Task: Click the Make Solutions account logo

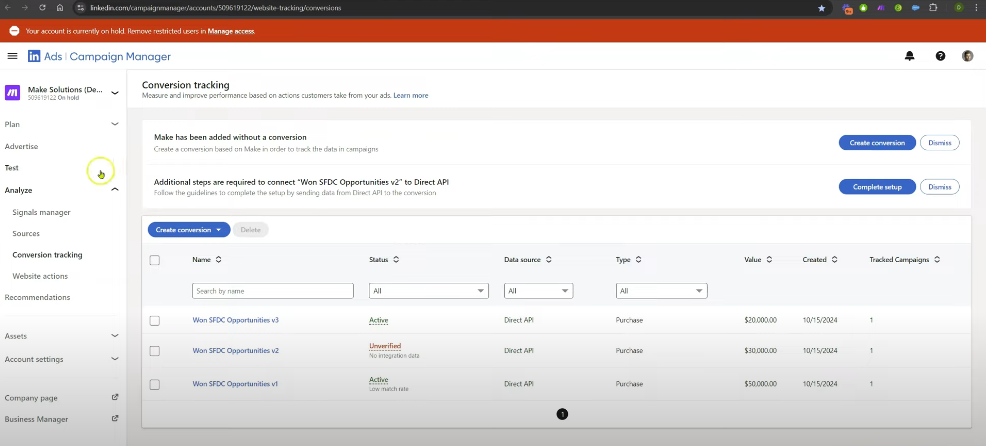Action: coord(12,93)
